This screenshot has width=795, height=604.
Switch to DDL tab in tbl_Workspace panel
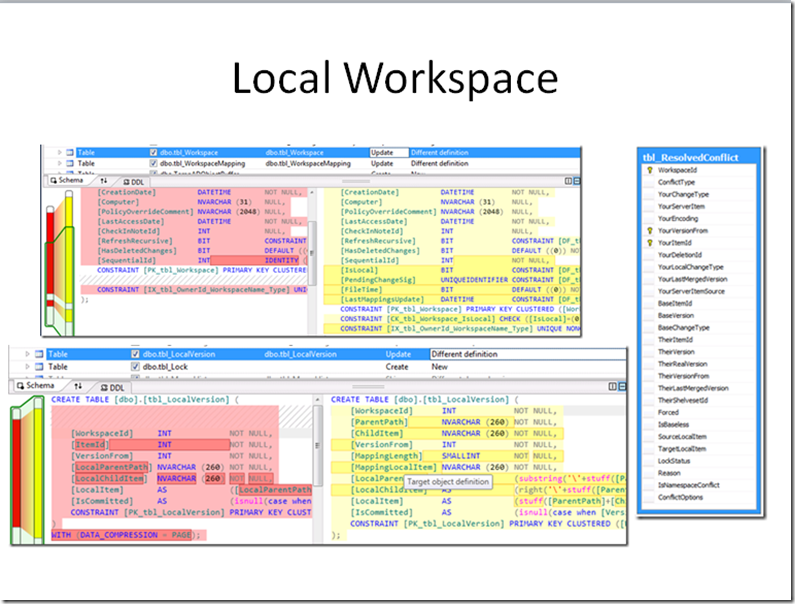[134, 182]
